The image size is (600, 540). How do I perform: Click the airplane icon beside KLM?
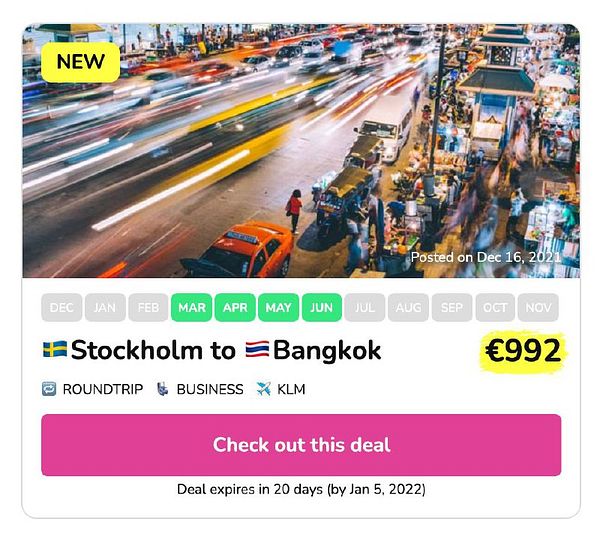click(263, 389)
